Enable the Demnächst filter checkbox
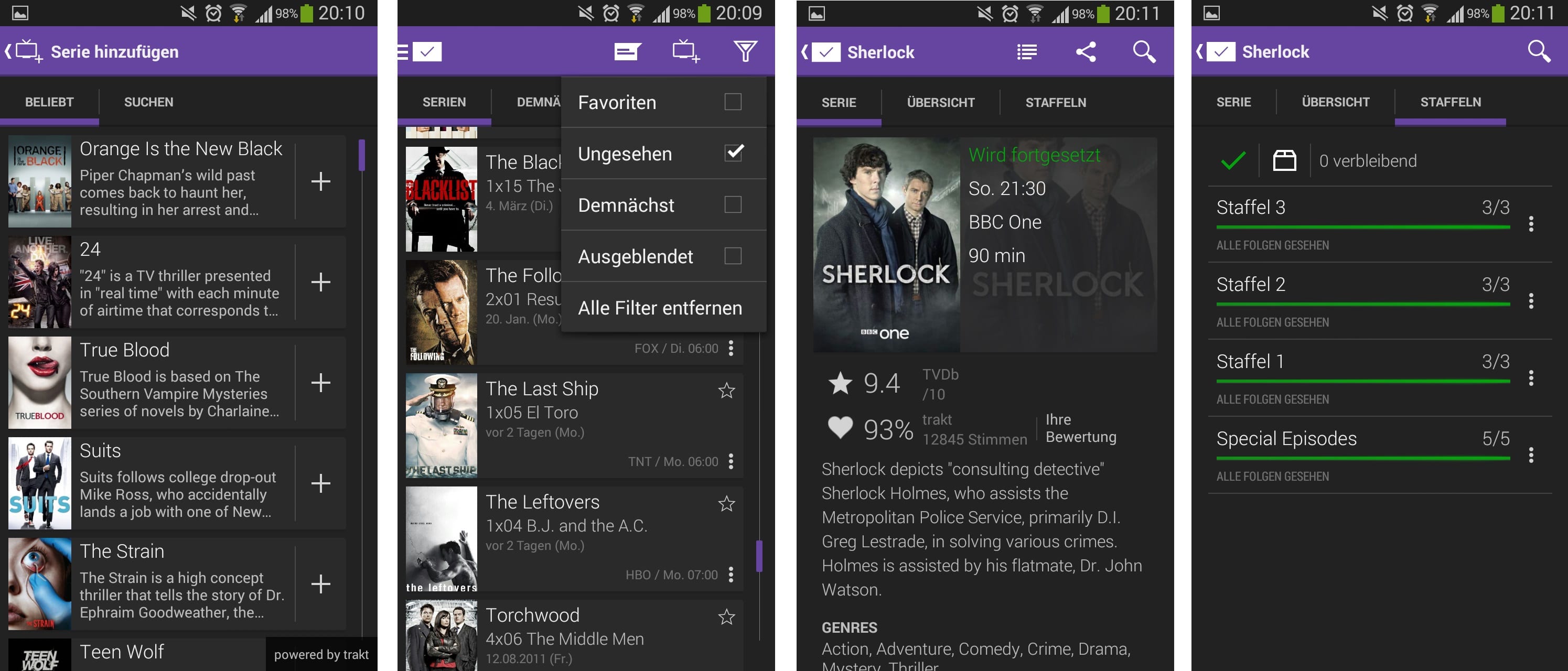This screenshot has height=671, width=1568. coord(734,205)
